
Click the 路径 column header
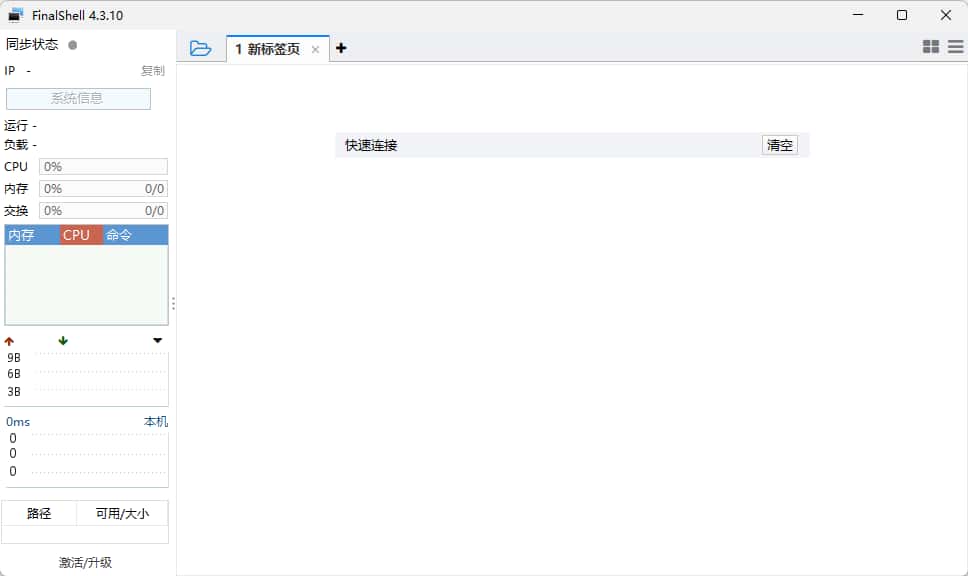tap(39, 513)
